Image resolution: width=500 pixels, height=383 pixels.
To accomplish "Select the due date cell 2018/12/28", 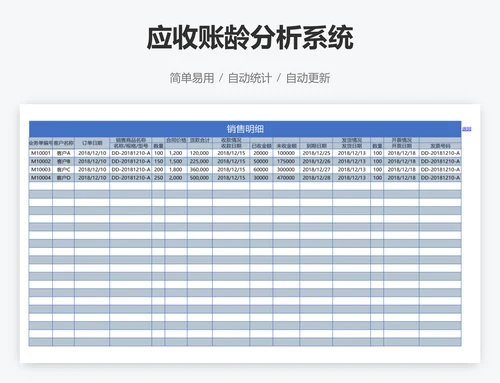I will pyautogui.click(x=316, y=178).
